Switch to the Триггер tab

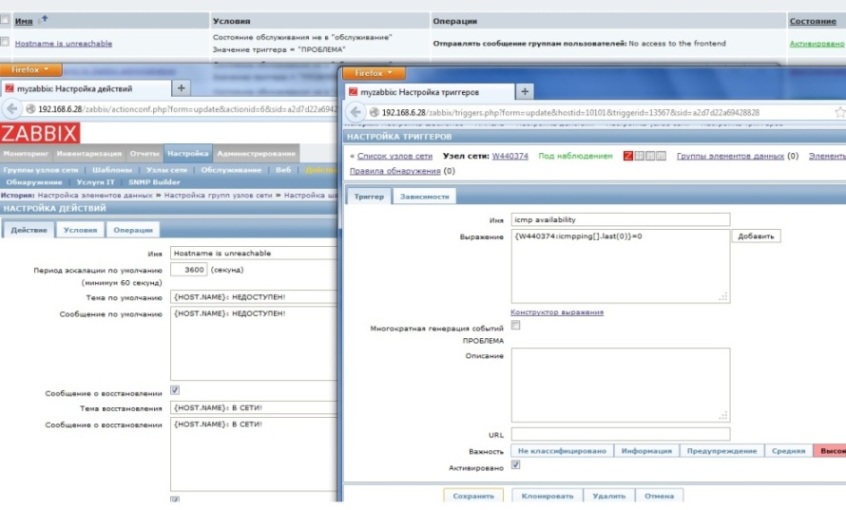369,196
